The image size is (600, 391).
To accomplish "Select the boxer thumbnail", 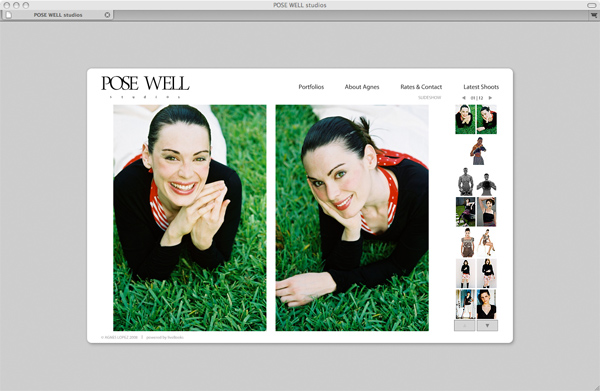I will pyautogui.click(x=478, y=151).
